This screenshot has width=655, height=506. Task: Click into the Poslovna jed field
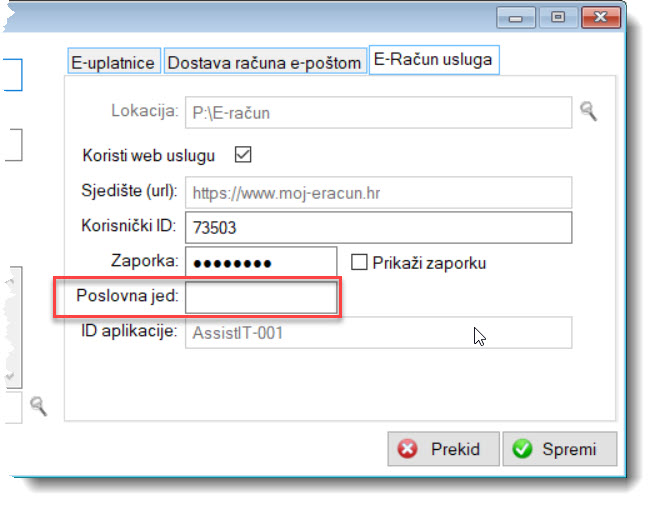point(262,298)
